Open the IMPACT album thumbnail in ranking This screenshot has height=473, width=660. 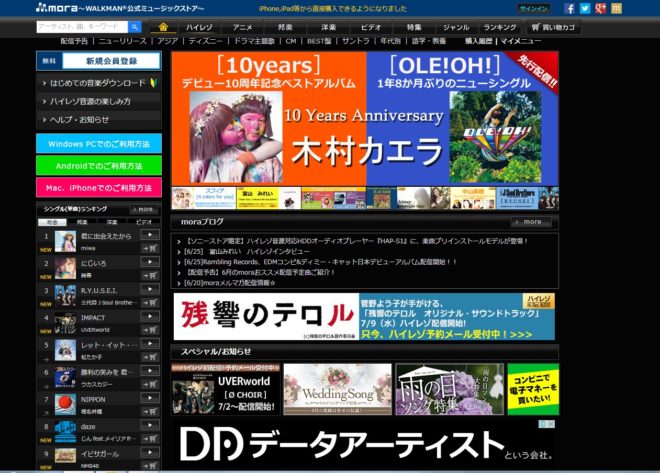tap(65, 323)
